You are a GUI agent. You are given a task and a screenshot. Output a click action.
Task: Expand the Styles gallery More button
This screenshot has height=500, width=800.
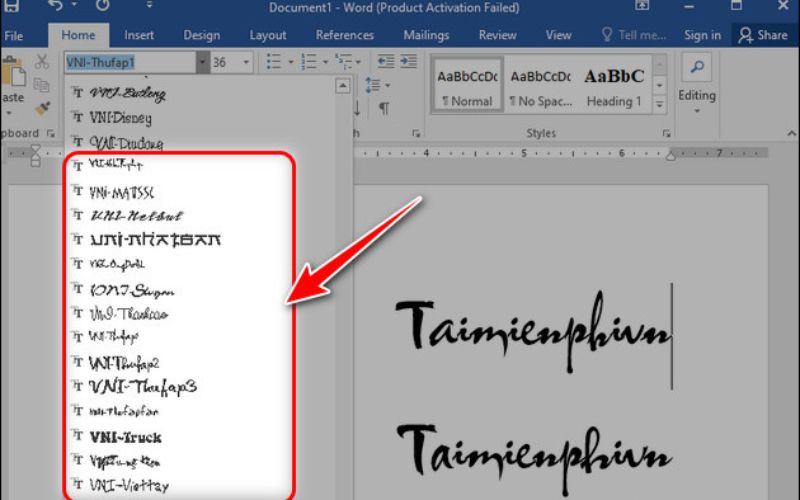tap(659, 104)
